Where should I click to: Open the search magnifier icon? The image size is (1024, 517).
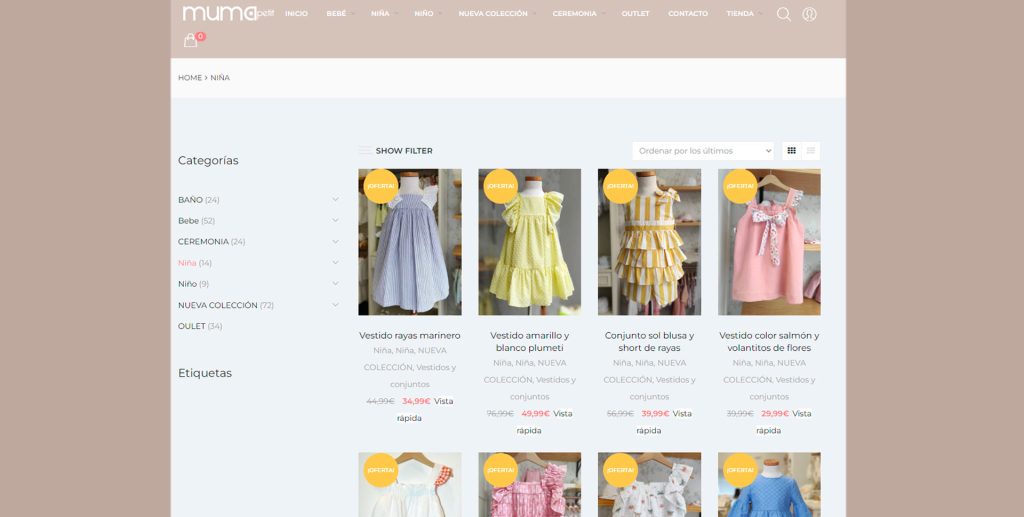click(x=784, y=14)
